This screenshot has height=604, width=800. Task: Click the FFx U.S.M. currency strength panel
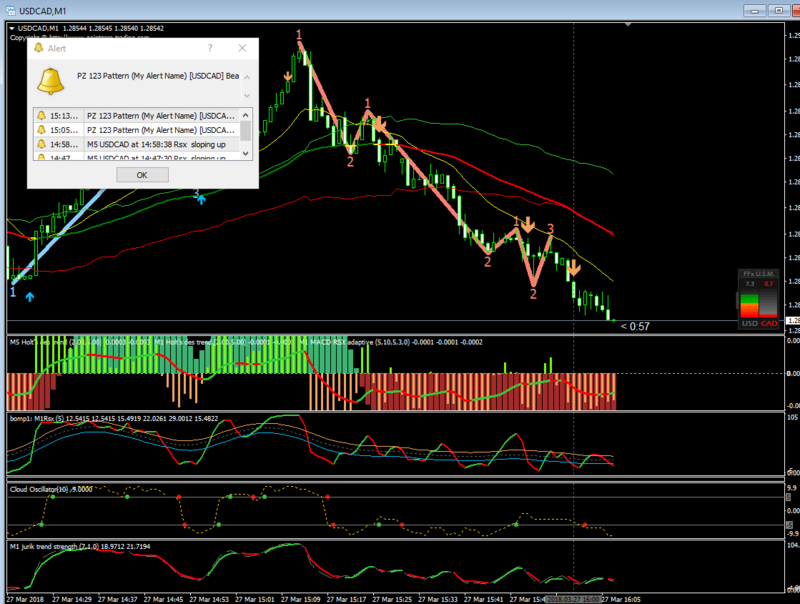point(758,299)
